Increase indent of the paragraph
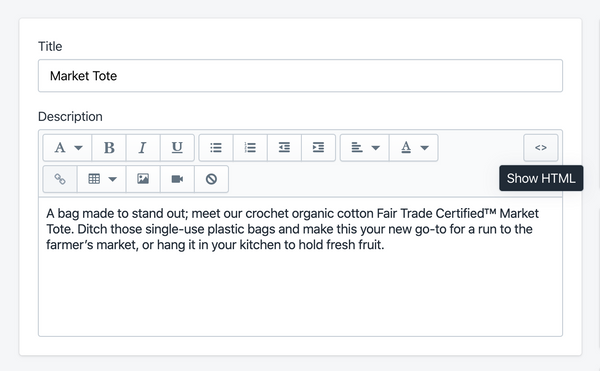Viewport: 600px width, 371px height. coord(318,148)
